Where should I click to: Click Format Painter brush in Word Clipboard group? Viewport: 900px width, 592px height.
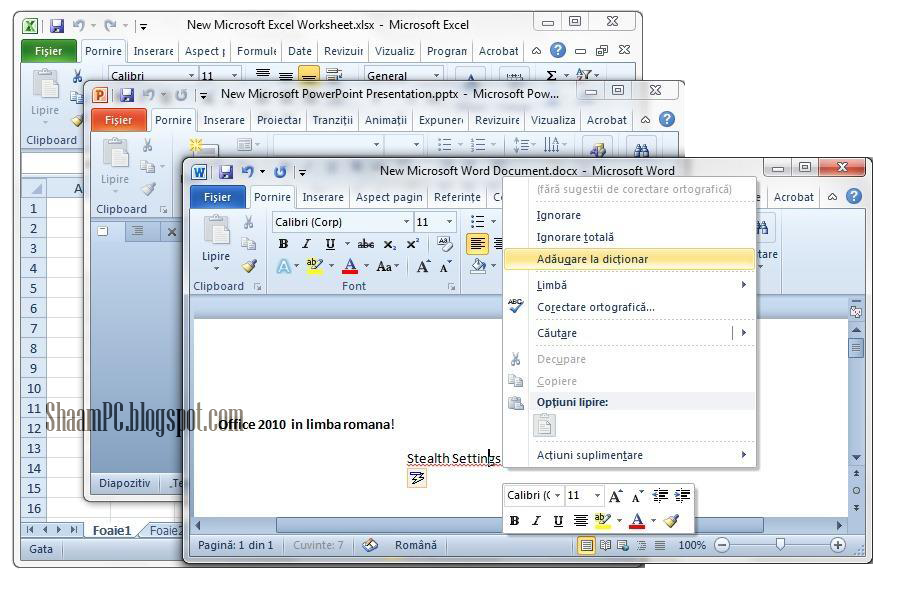249,266
